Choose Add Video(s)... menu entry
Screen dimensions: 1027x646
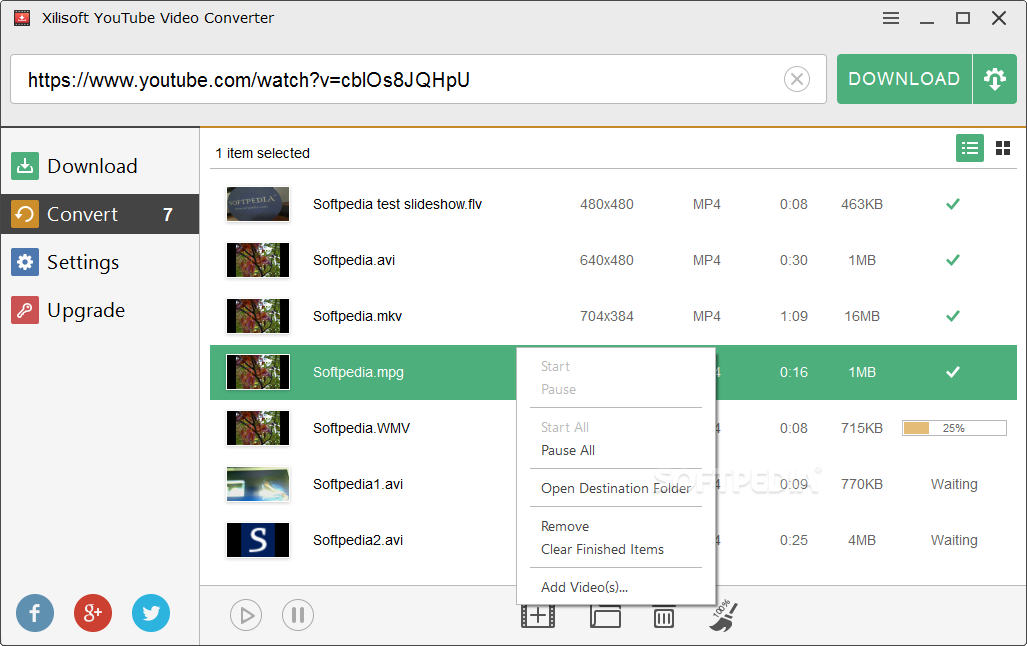point(584,588)
